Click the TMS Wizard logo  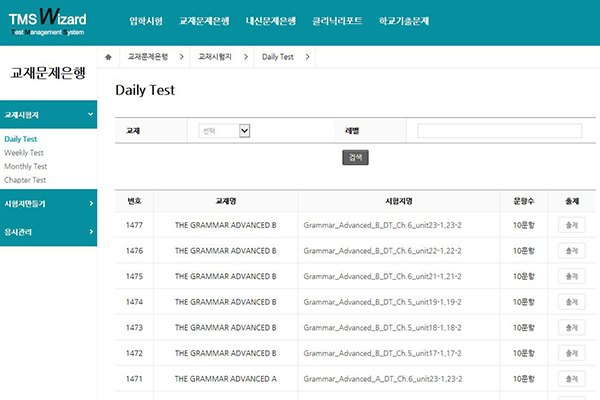pyautogui.click(x=47, y=22)
